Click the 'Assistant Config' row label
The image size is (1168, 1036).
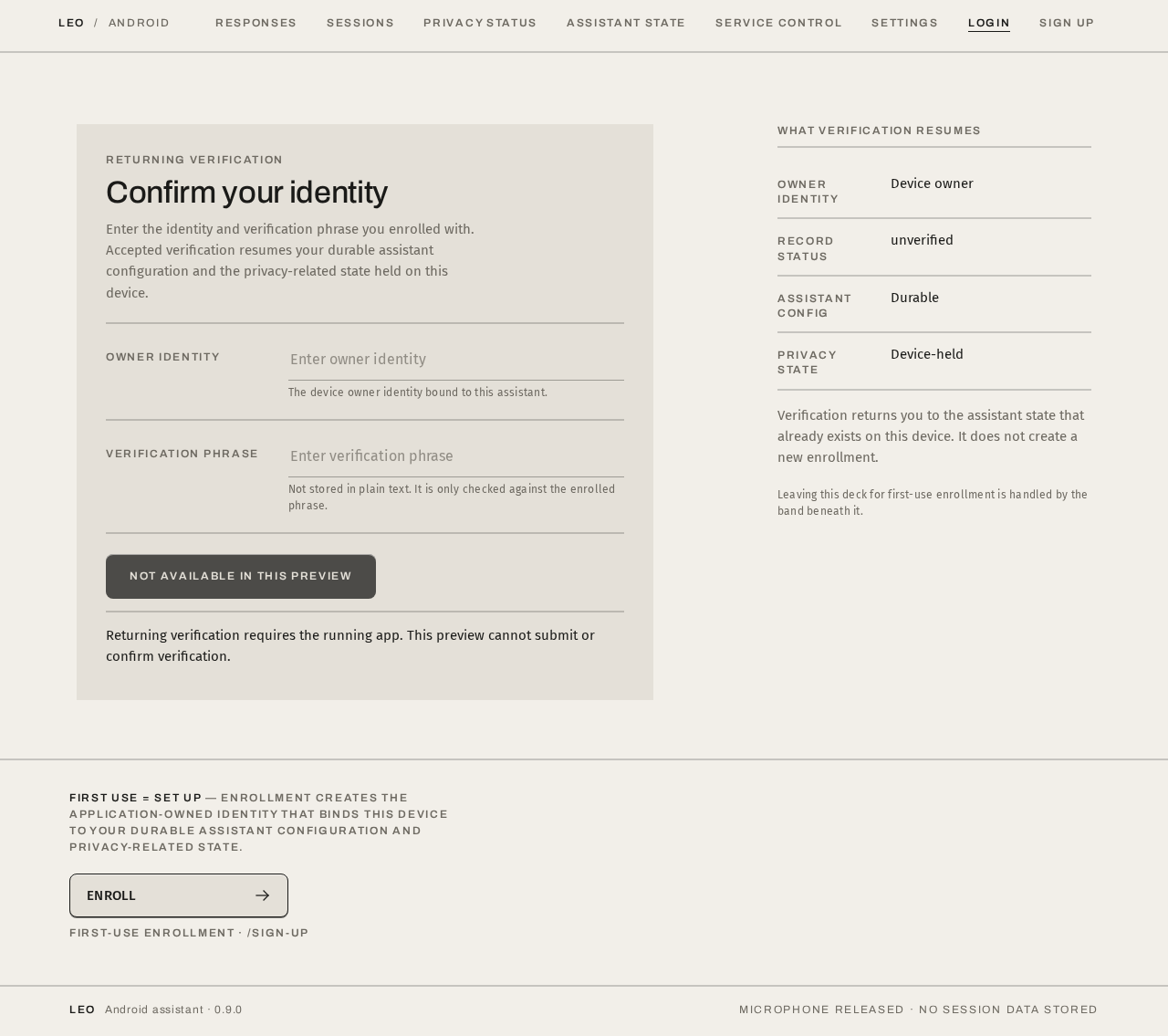(x=814, y=306)
